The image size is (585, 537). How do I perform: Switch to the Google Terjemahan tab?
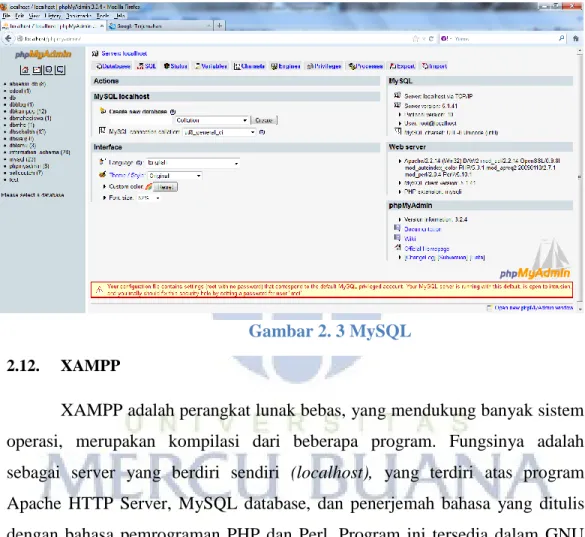[159, 26]
